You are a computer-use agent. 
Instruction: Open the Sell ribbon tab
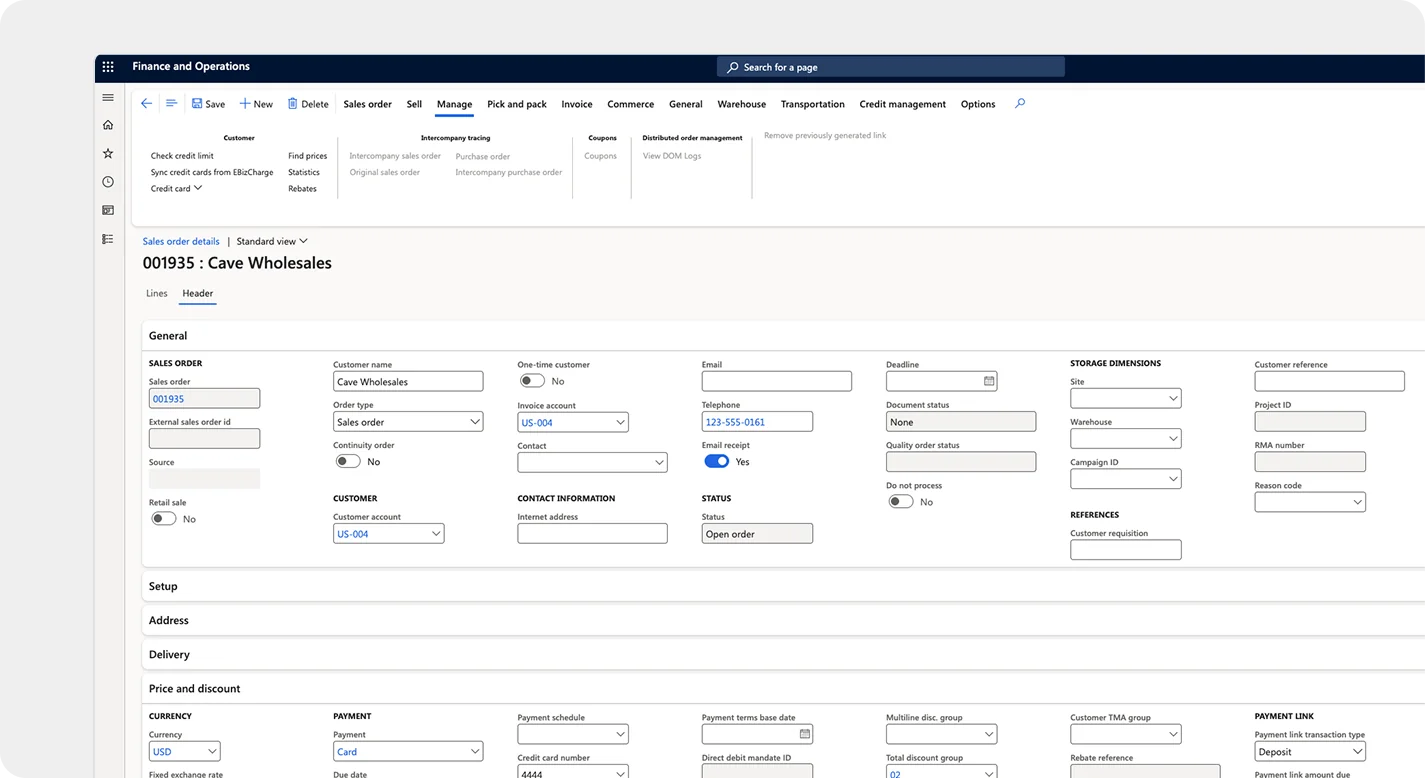[x=414, y=104]
